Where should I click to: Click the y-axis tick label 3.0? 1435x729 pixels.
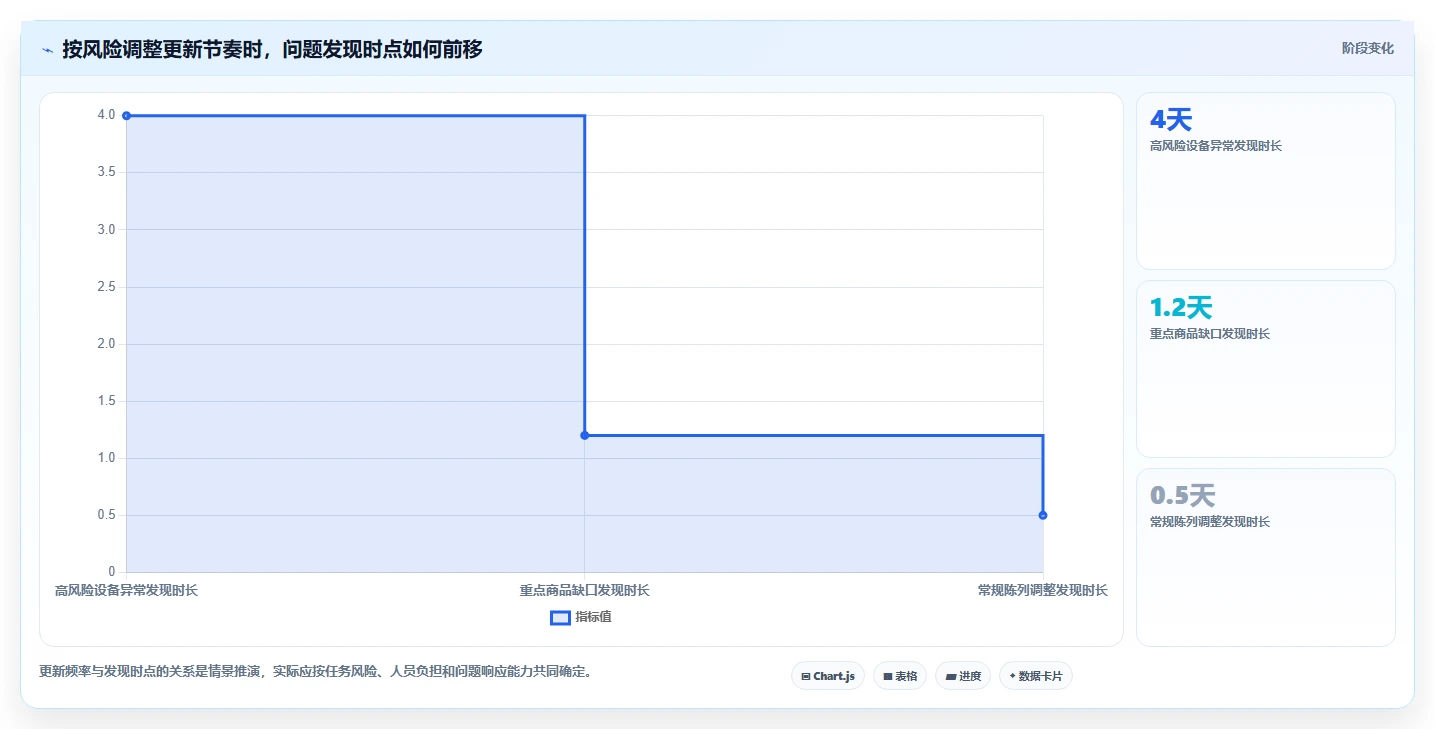click(106, 230)
